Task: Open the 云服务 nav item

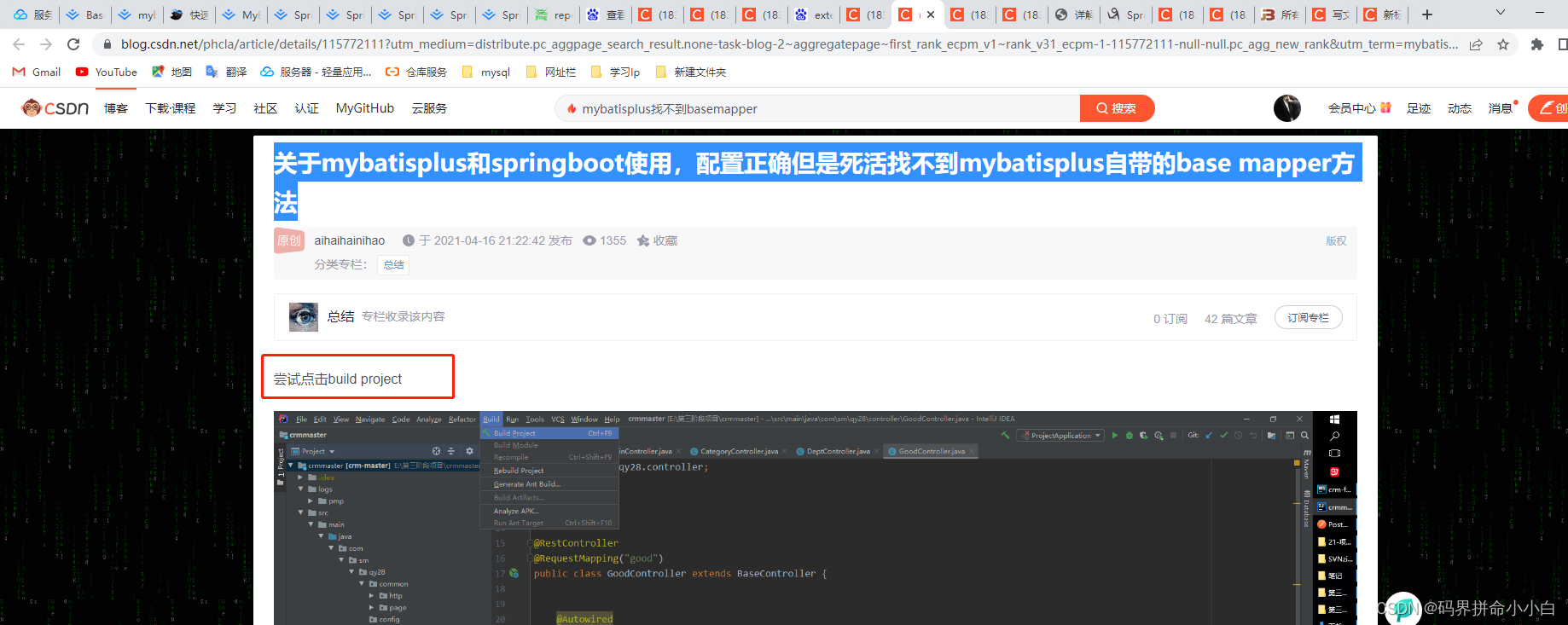Action: (429, 108)
